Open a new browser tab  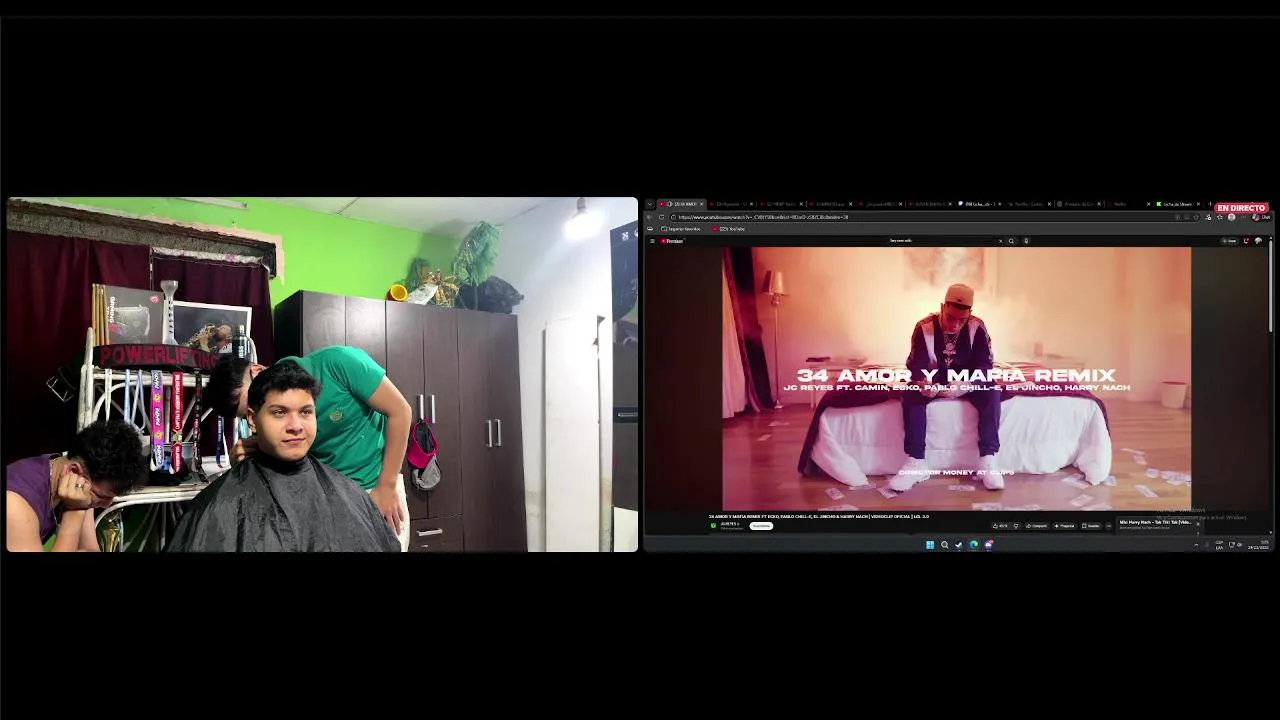[x=1210, y=204]
